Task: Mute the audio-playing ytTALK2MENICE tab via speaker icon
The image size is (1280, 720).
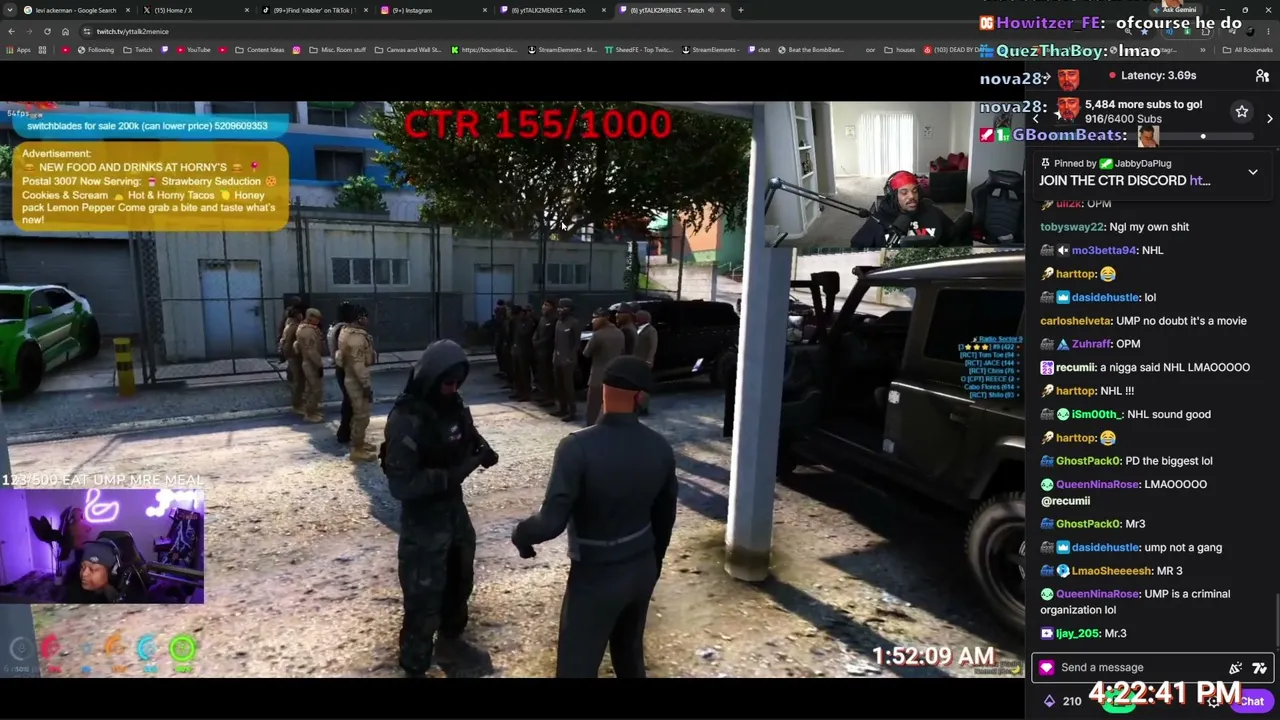Action: (711, 10)
